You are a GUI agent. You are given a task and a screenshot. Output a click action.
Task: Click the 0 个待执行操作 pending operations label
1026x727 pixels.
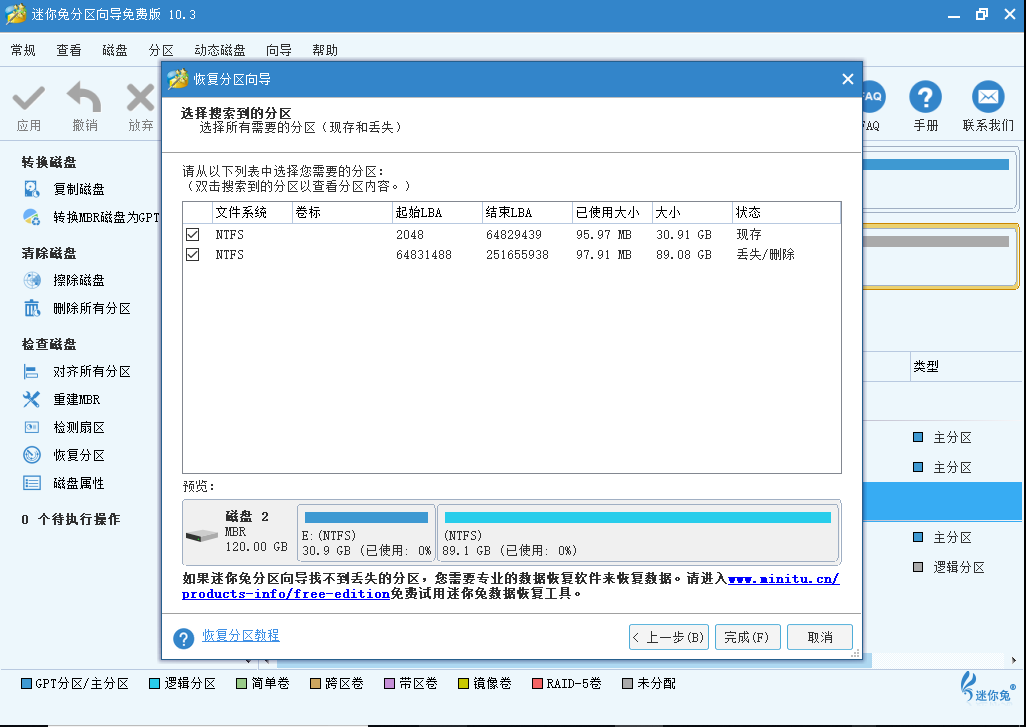tap(71, 520)
